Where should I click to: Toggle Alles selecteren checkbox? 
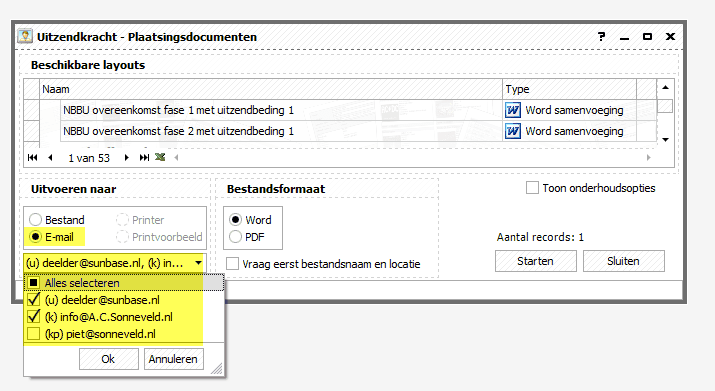(x=33, y=283)
